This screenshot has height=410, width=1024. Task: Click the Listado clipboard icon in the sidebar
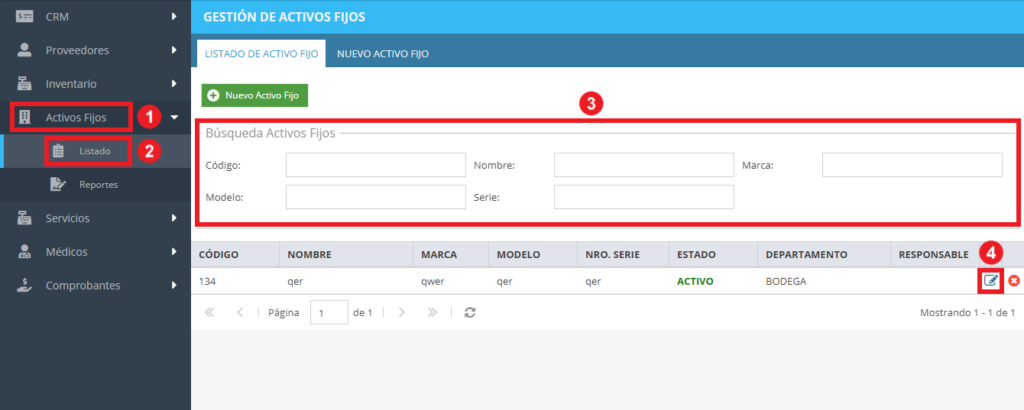click(58, 151)
